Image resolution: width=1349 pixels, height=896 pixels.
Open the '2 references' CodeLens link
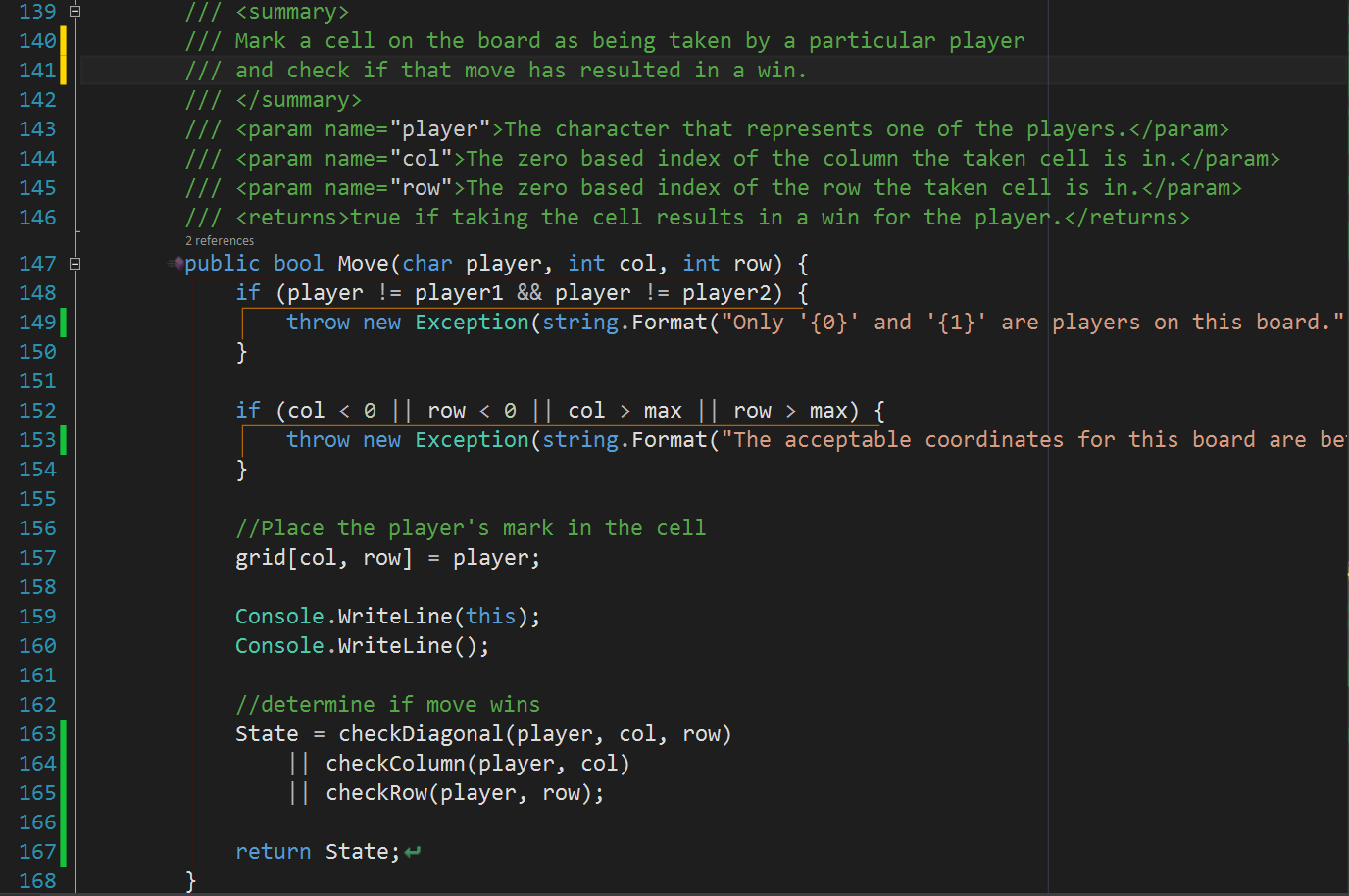tap(220, 240)
